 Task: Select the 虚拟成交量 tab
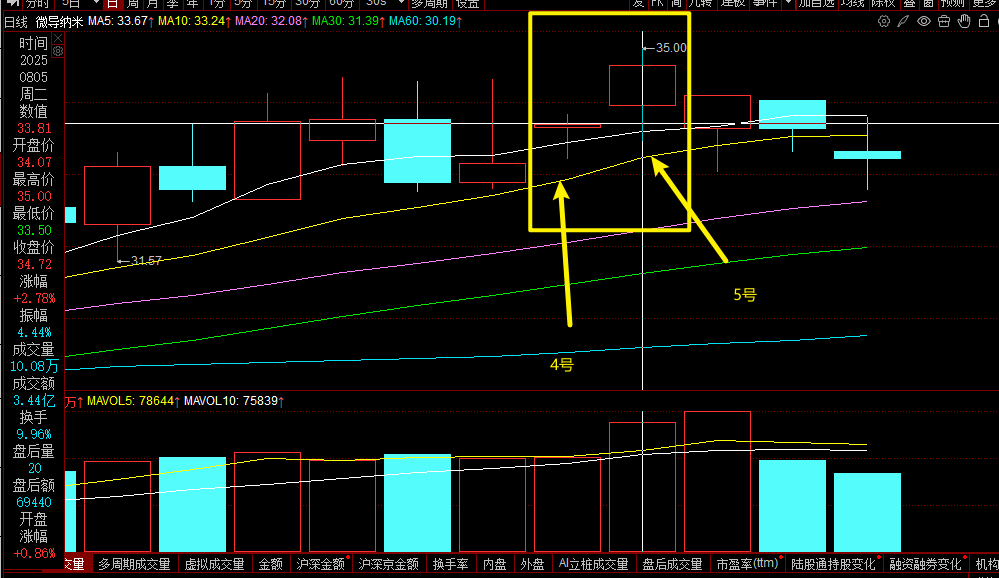click(x=212, y=565)
